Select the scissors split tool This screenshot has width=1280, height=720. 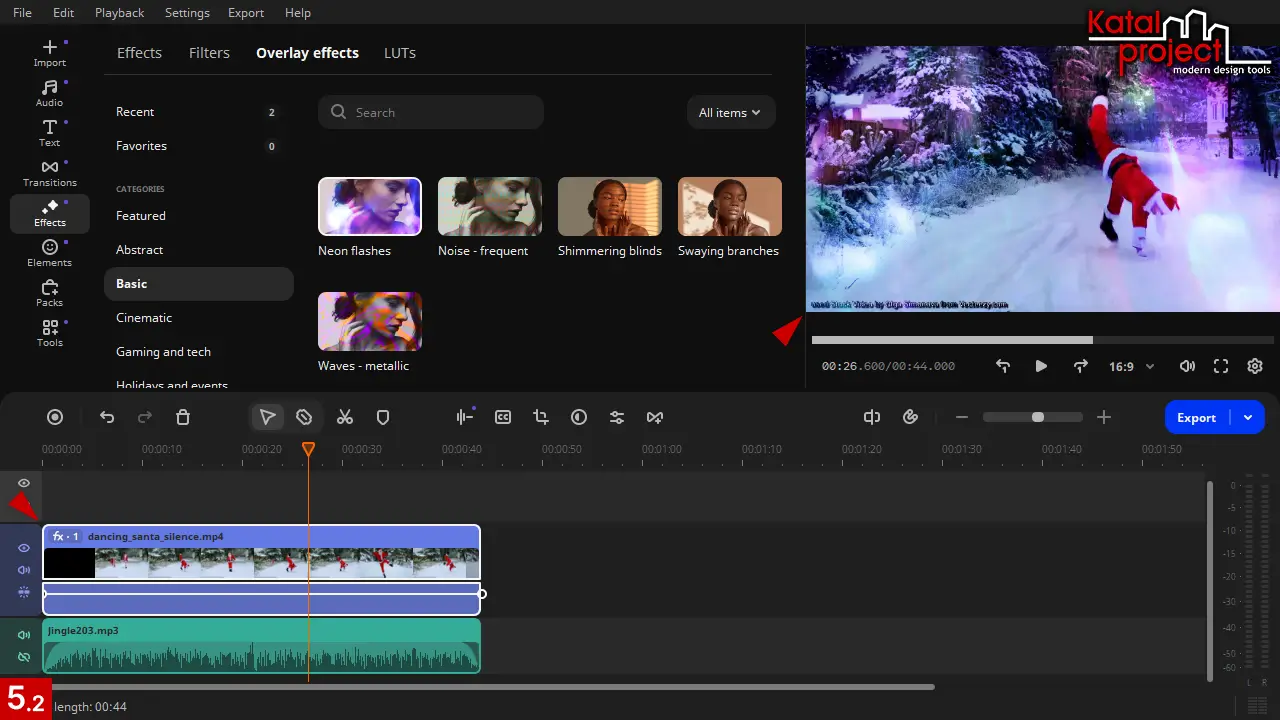345,417
